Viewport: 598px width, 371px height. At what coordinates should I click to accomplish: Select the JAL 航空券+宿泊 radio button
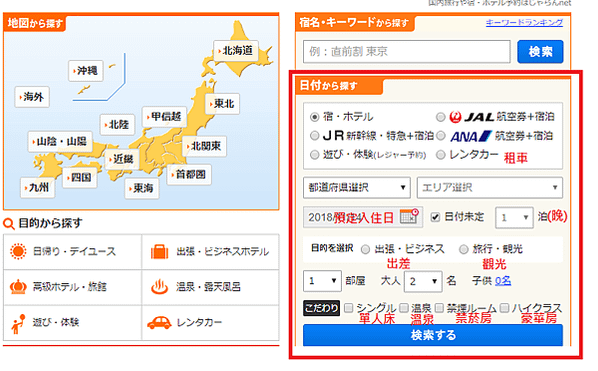pyautogui.click(x=440, y=117)
